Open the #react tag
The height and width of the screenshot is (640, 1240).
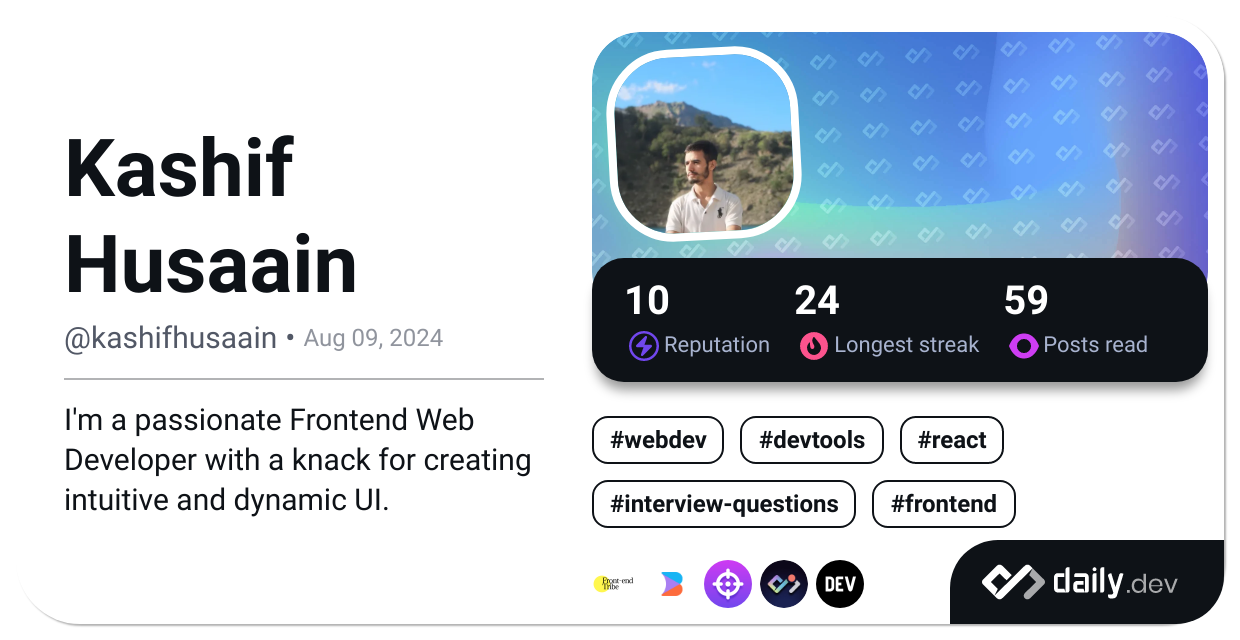click(951, 440)
